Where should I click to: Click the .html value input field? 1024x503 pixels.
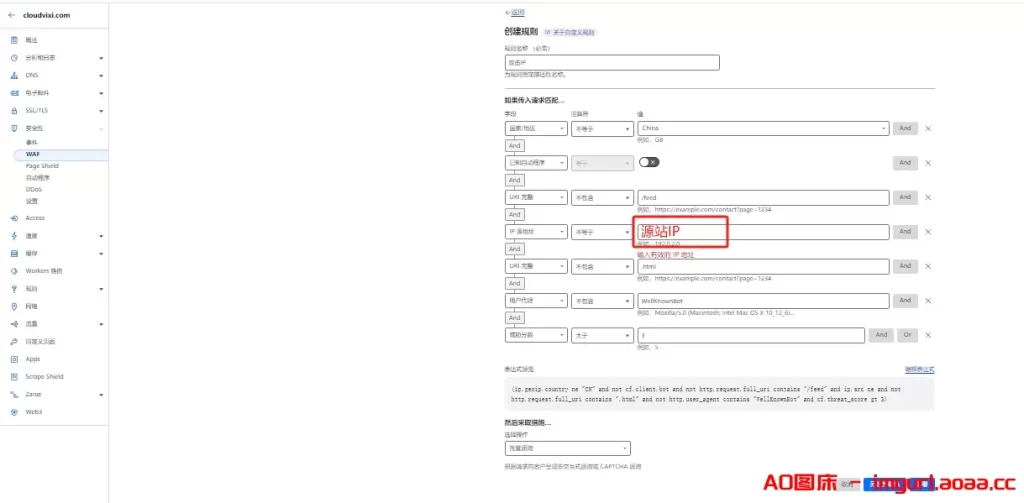pyautogui.click(x=763, y=267)
